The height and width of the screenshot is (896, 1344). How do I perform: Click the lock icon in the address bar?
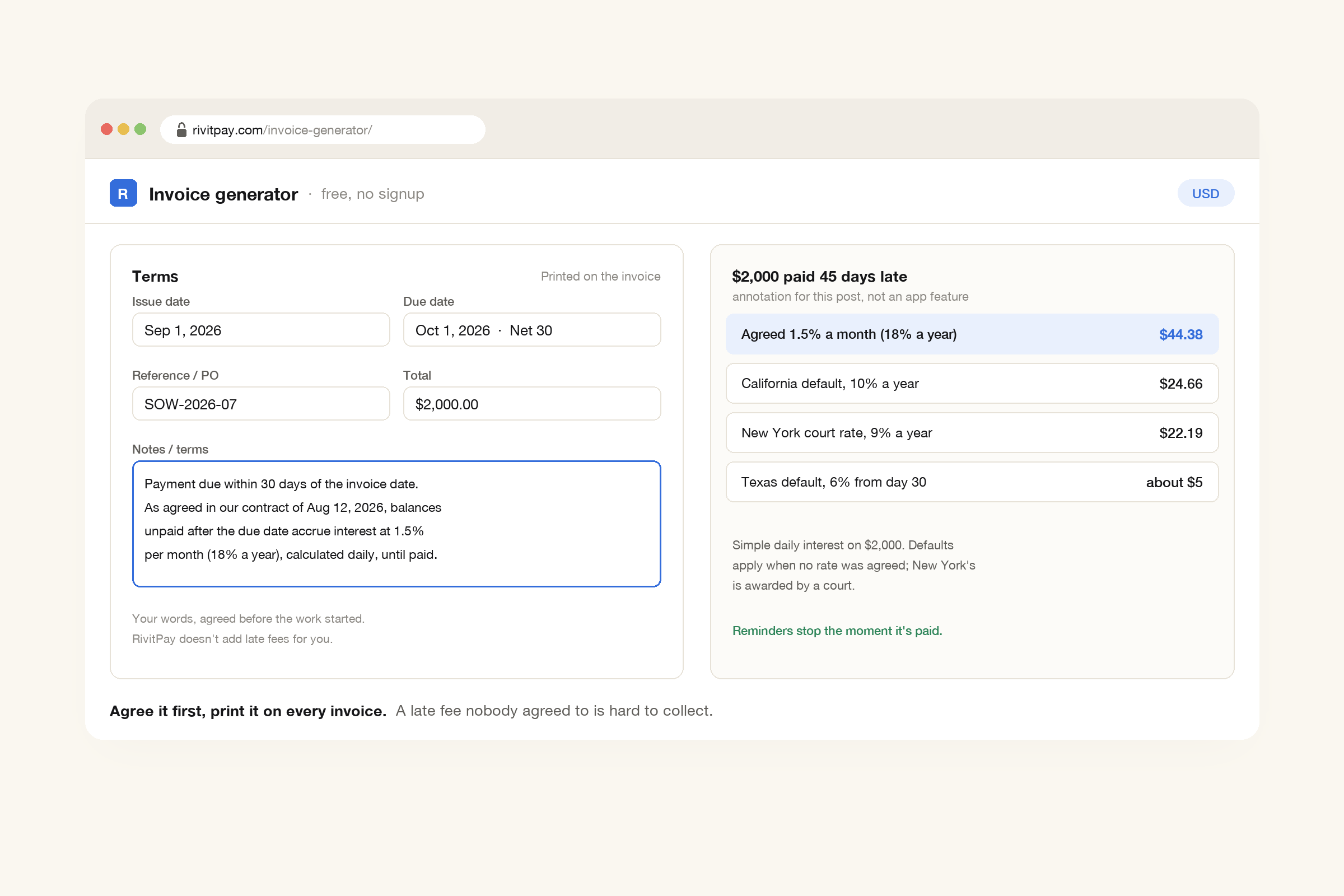181,130
